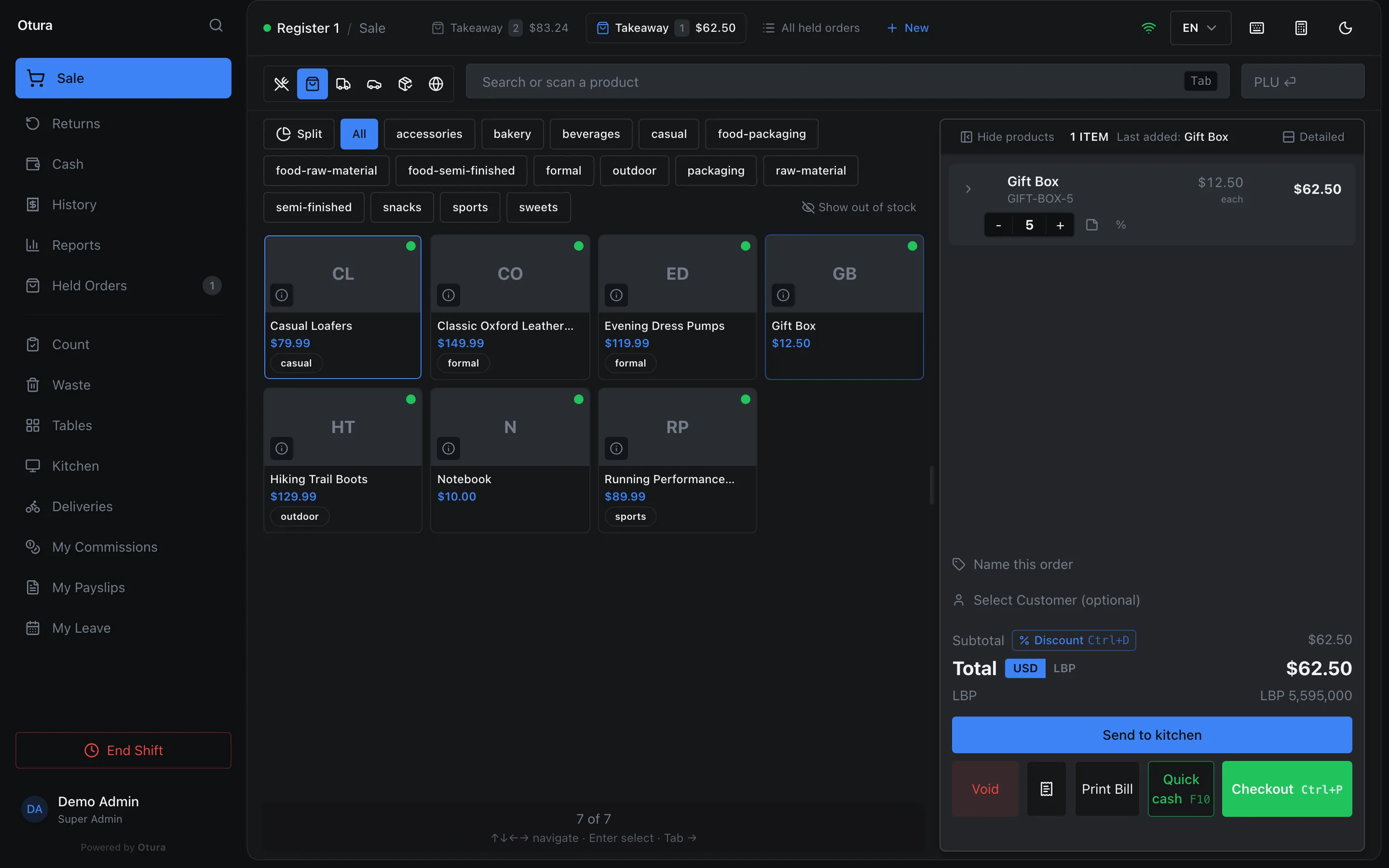Image resolution: width=1389 pixels, height=868 pixels.
Task: Increase Gift Box quantity
Action: tap(1060, 225)
